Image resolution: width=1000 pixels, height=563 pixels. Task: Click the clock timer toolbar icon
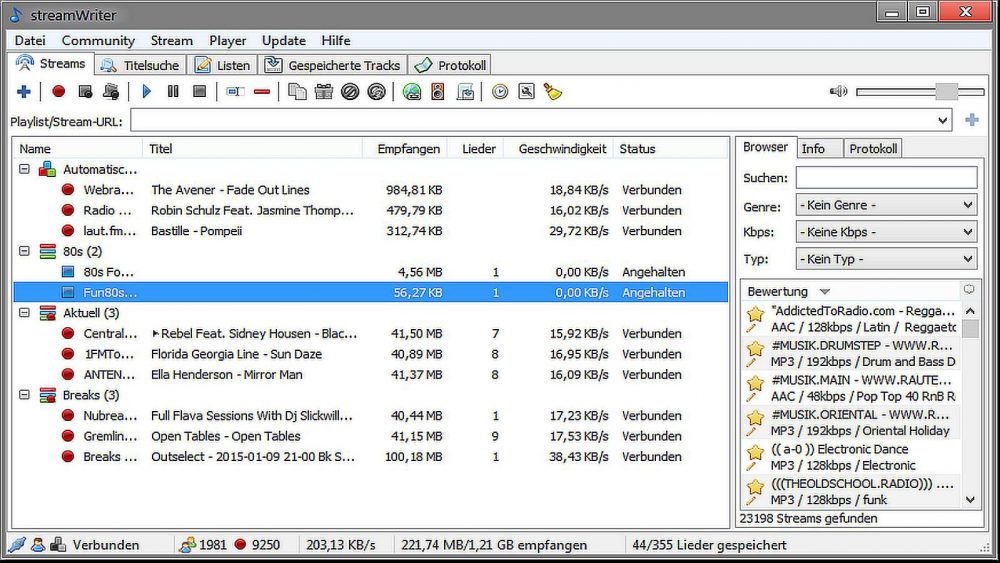[499, 92]
